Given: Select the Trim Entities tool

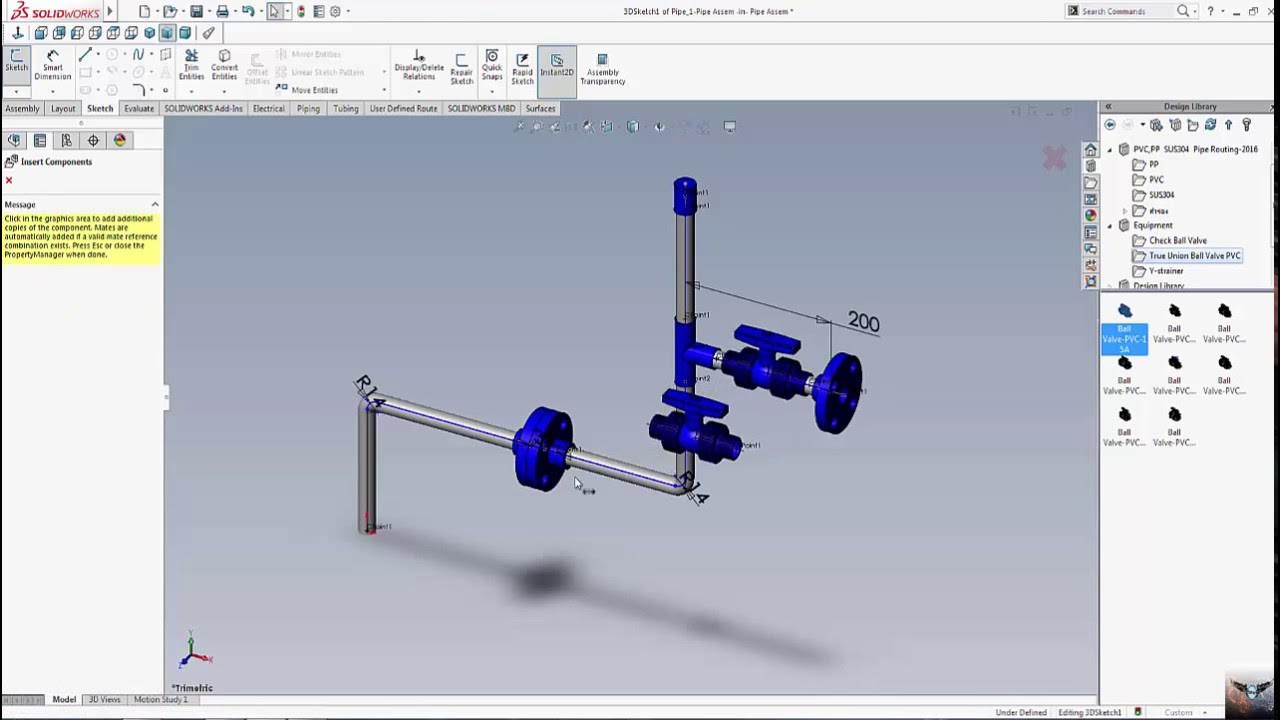Looking at the screenshot, I should (x=191, y=65).
